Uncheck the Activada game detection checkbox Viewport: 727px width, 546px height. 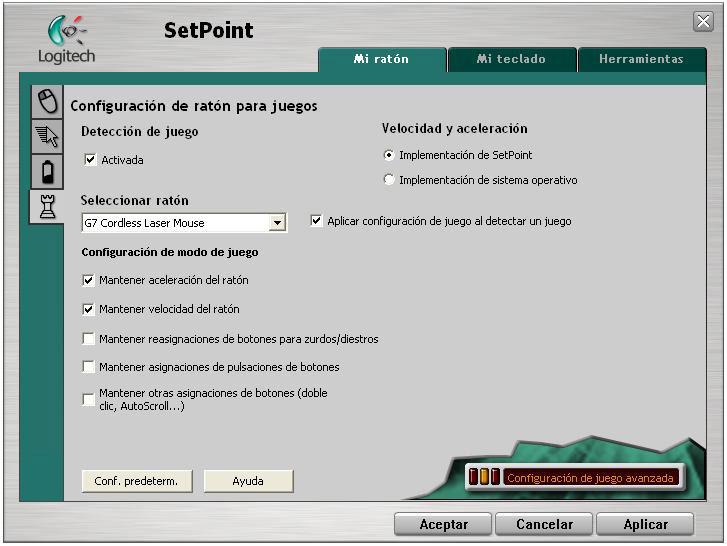pyautogui.click(x=90, y=160)
